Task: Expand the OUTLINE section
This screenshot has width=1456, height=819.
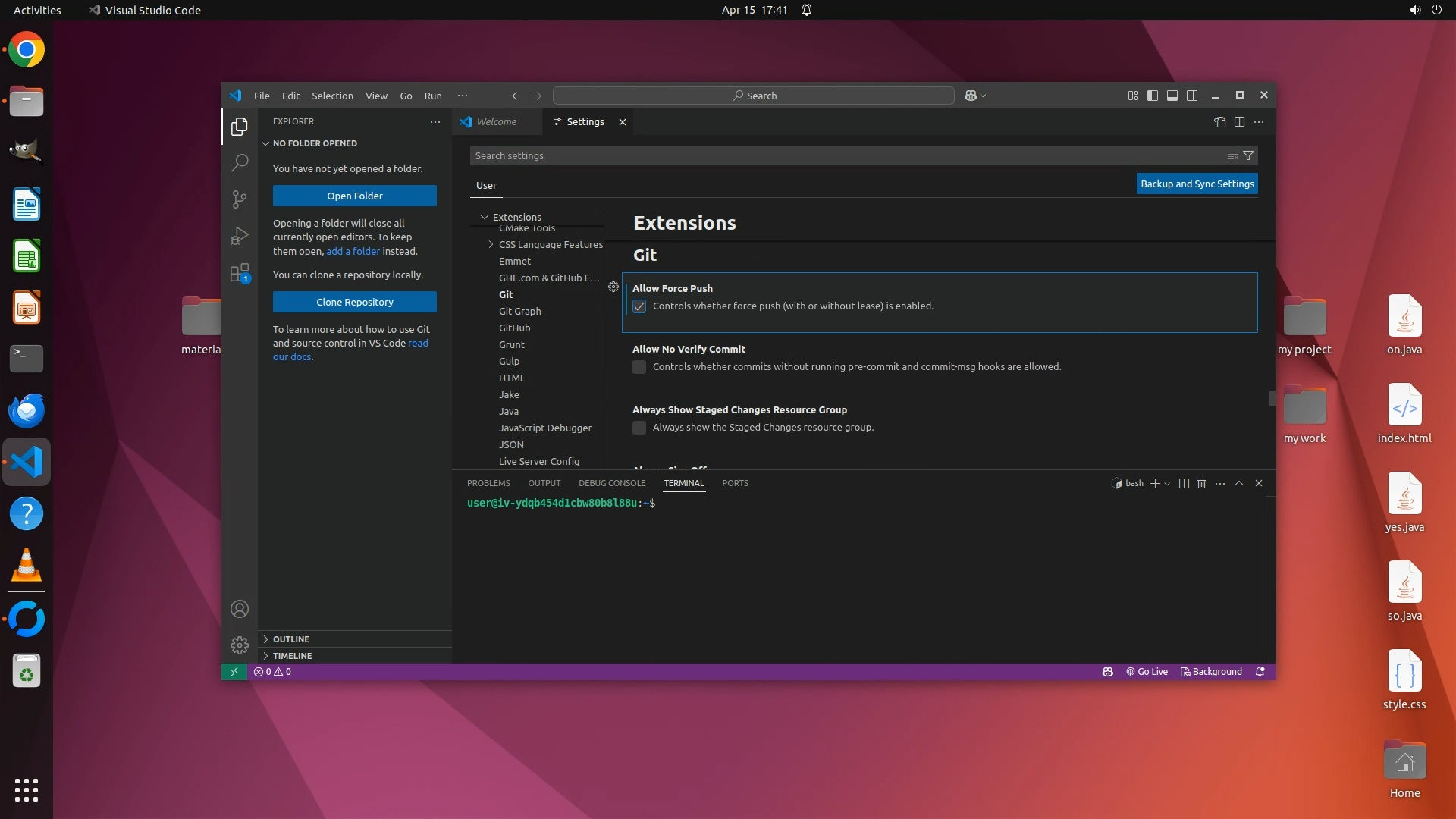Action: click(x=291, y=639)
